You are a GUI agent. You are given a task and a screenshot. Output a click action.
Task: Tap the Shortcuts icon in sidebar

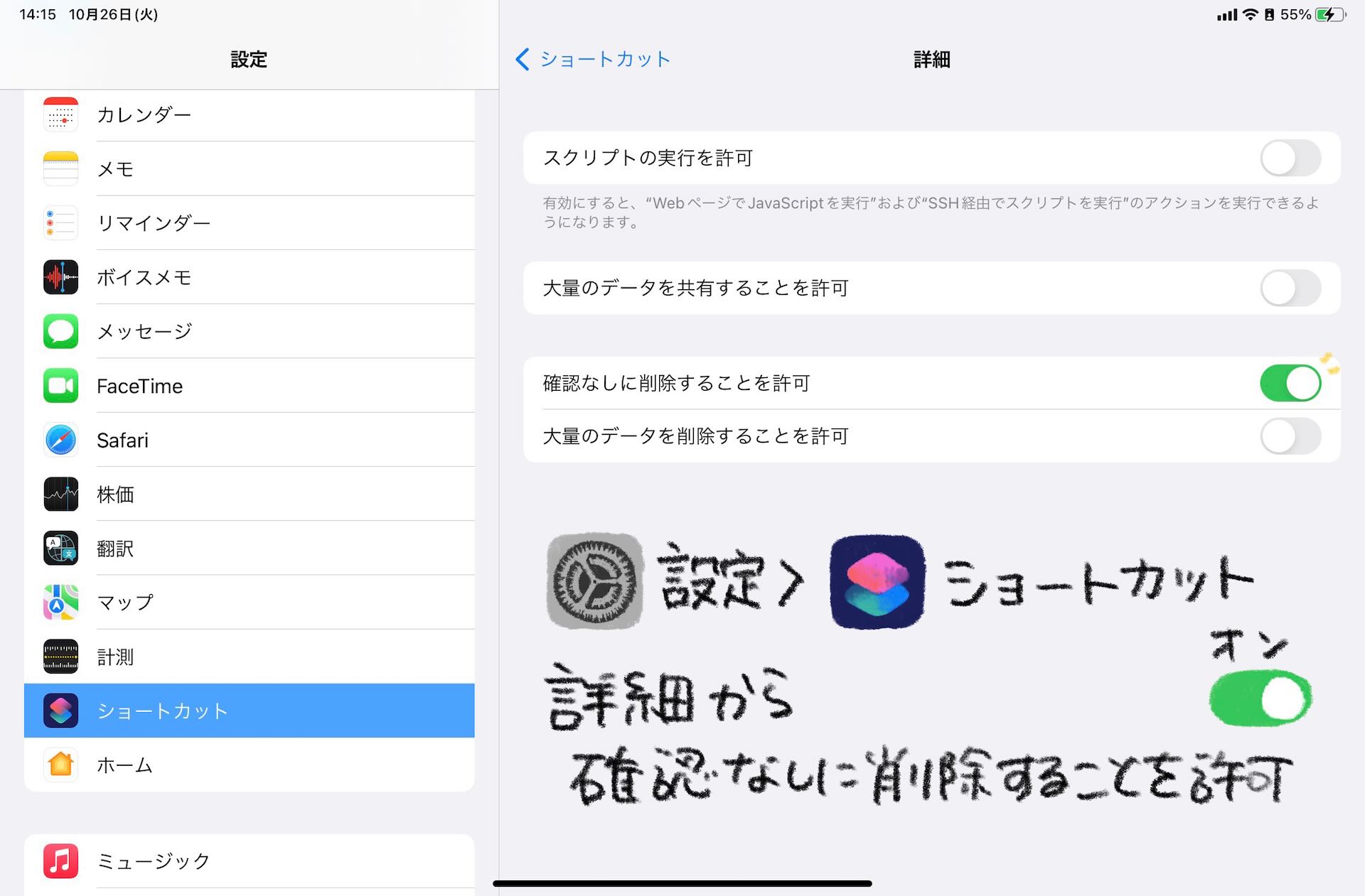click(60, 711)
